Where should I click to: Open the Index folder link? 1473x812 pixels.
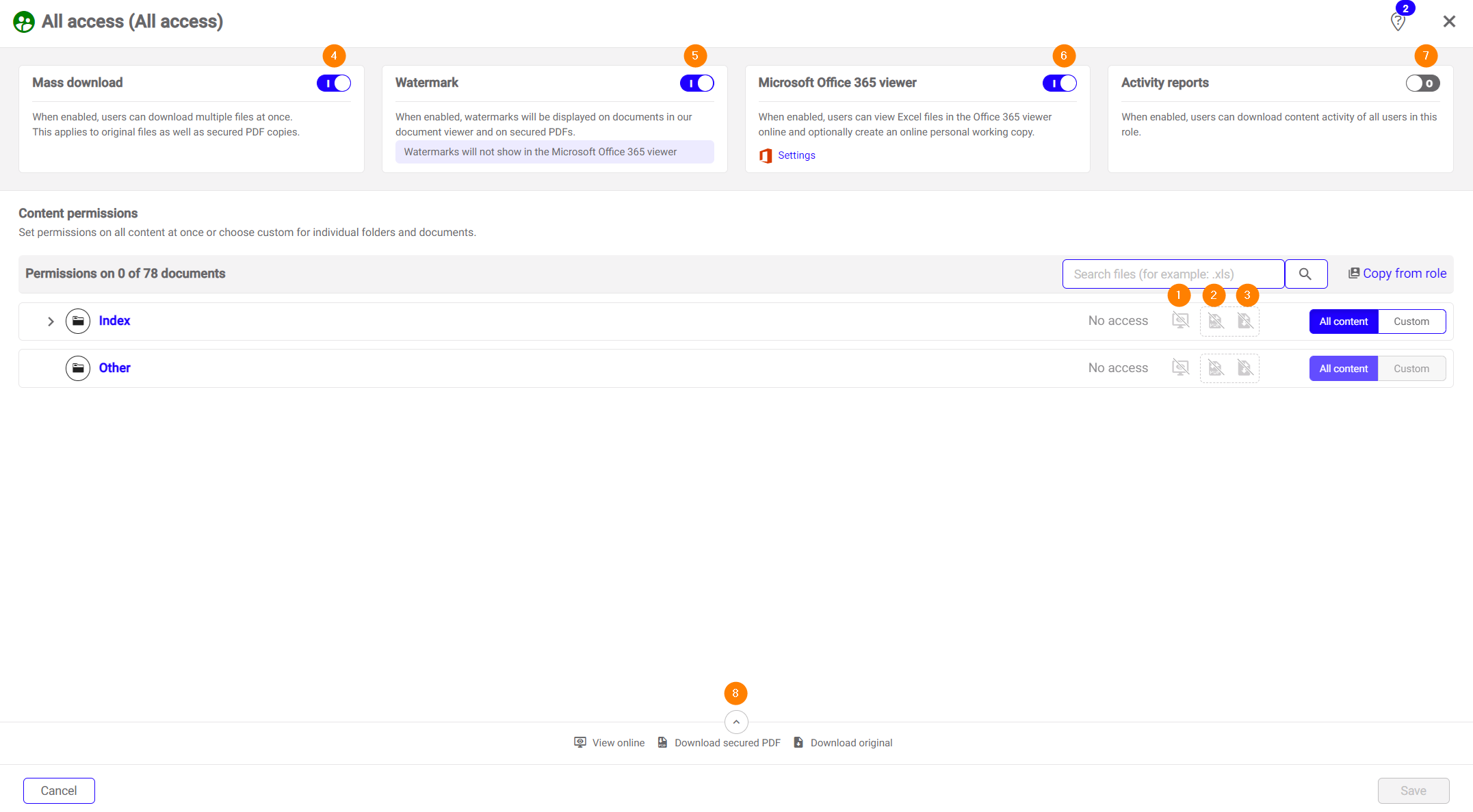[114, 321]
